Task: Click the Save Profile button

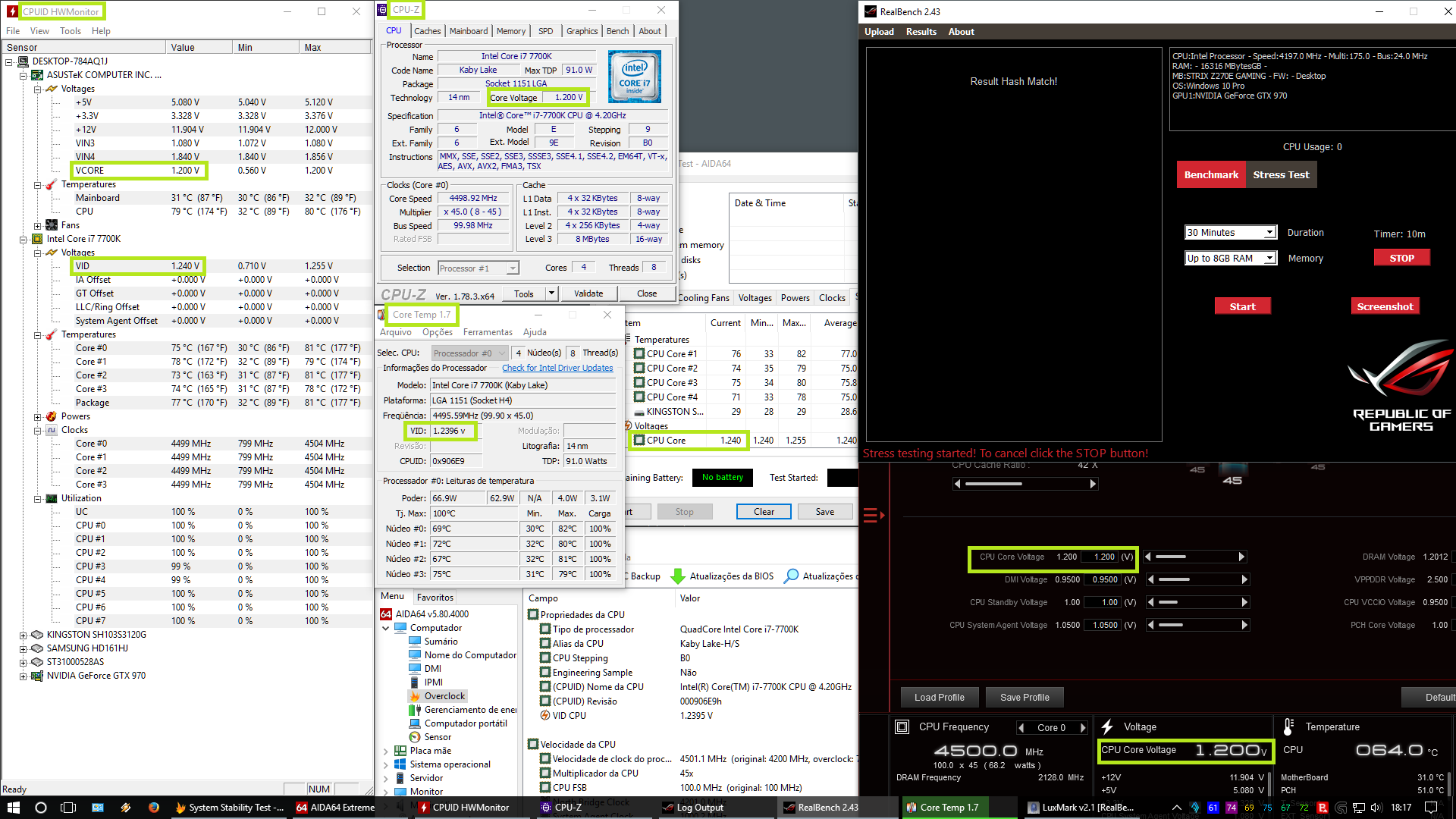Action: click(1025, 698)
